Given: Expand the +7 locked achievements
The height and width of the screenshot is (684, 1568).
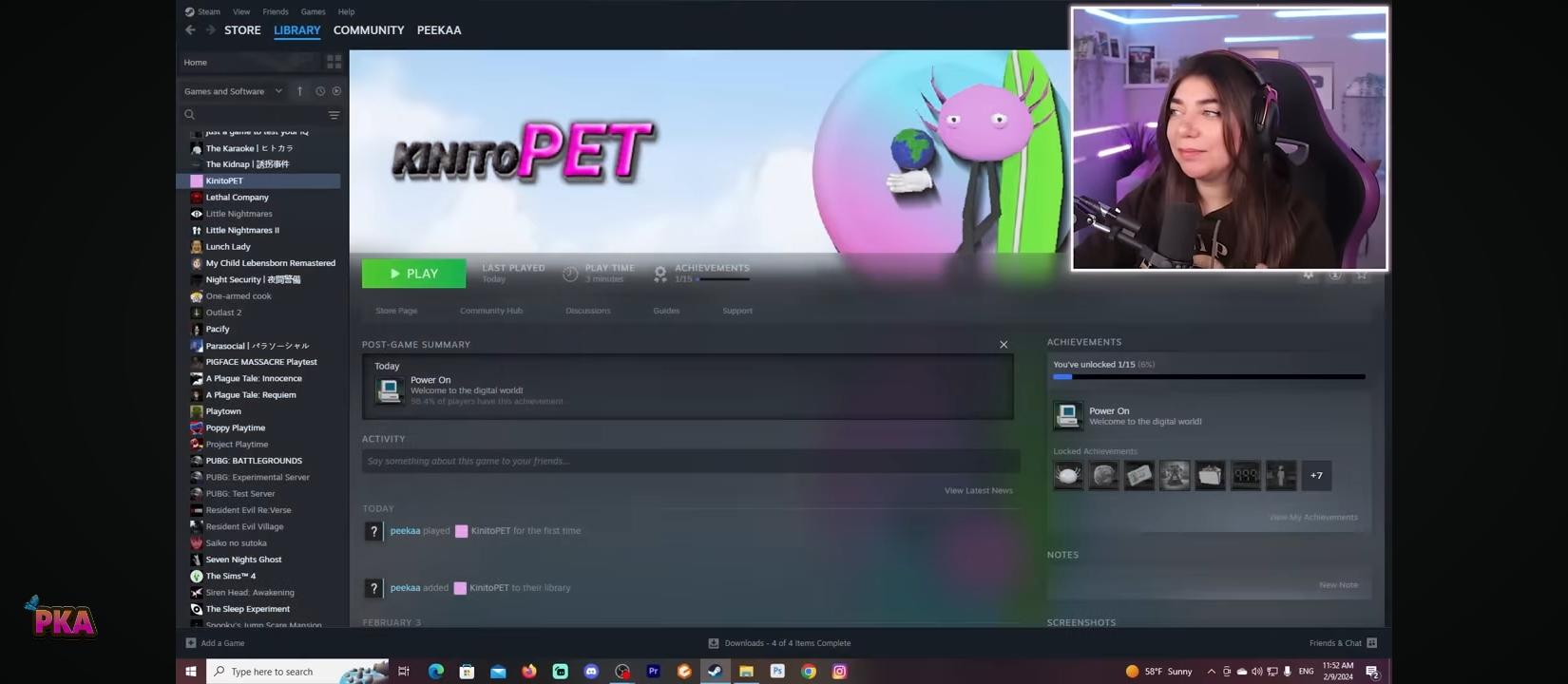Looking at the screenshot, I should click(1316, 475).
